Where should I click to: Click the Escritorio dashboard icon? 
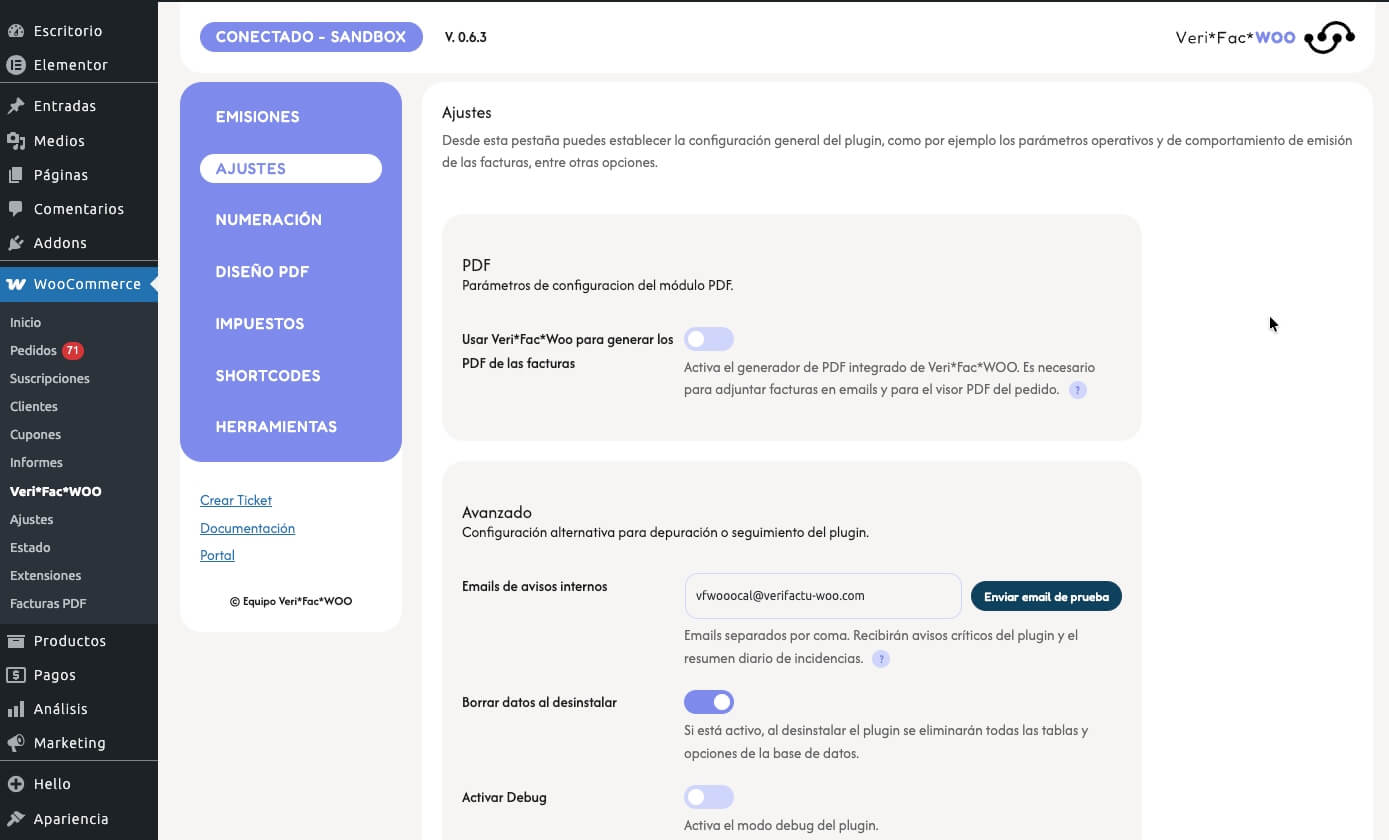(16, 31)
